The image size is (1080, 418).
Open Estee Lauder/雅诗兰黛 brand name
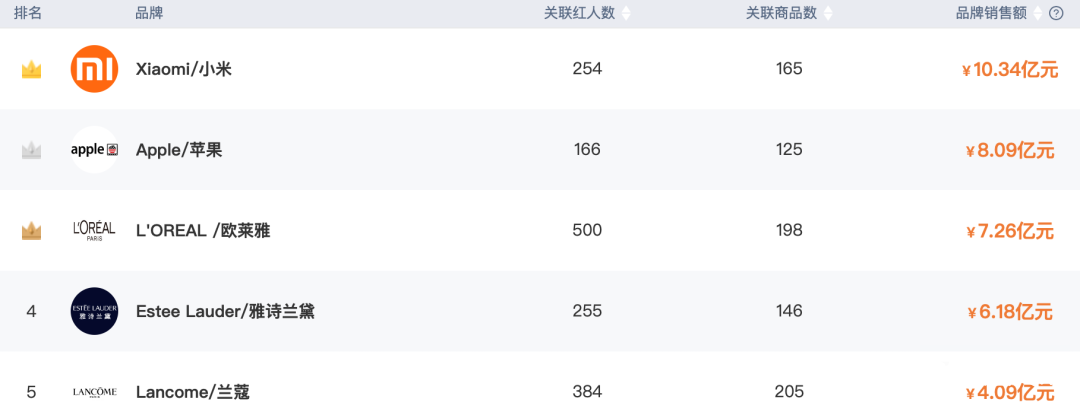(225, 311)
